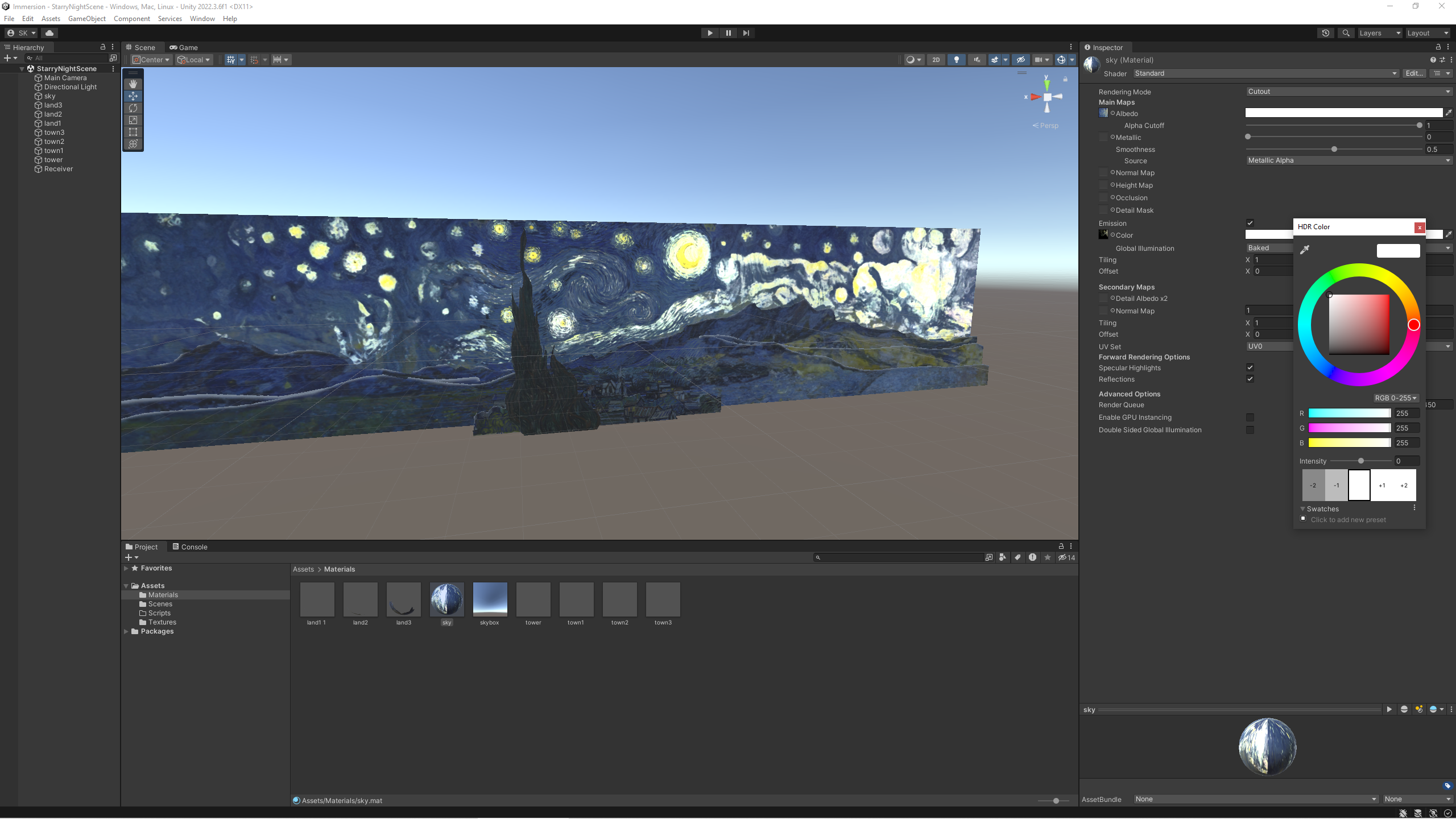Image resolution: width=1456 pixels, height=819 pixels.
Task: Open the Layers dropdown
Action: (x=1379, y=33)
